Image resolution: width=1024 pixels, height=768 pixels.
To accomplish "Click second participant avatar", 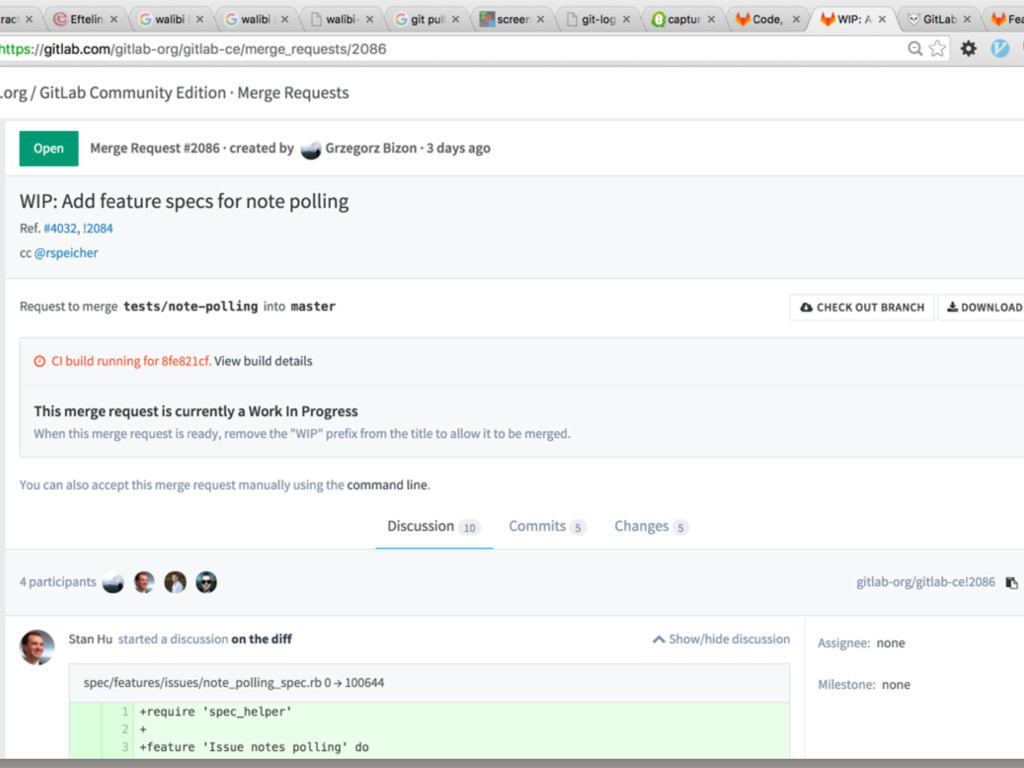I will click(x=144, y=582).
